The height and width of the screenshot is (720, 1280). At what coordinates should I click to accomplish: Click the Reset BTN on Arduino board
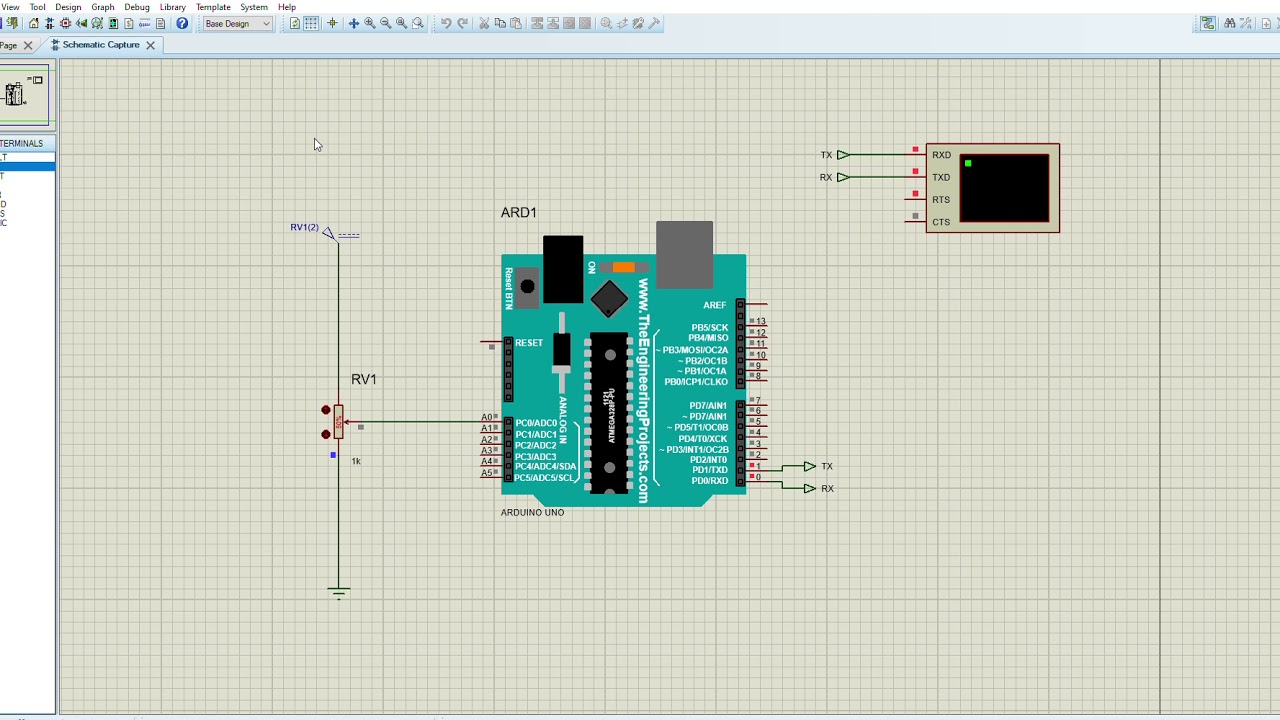point(527,287)
